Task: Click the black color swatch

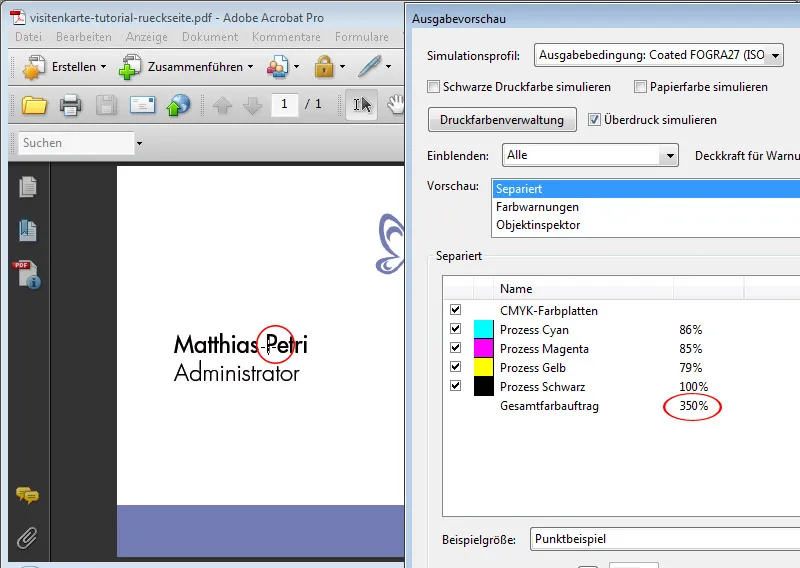Action: [x=484, y=386]
